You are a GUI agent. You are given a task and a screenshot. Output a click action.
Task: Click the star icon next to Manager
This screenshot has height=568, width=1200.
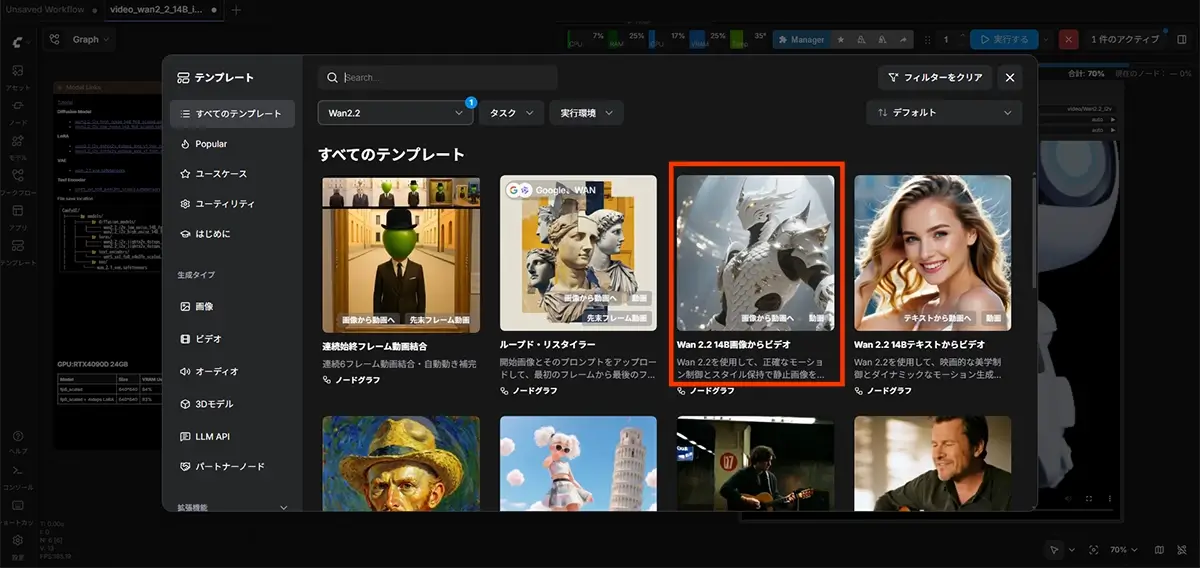coord(841,39)
